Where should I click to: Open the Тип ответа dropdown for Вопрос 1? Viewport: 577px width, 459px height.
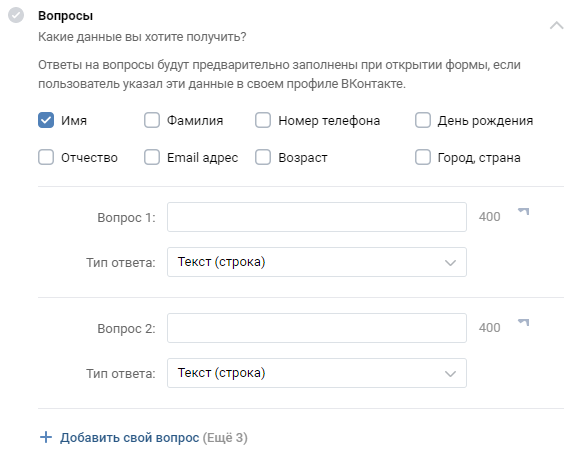click(317, 262)
